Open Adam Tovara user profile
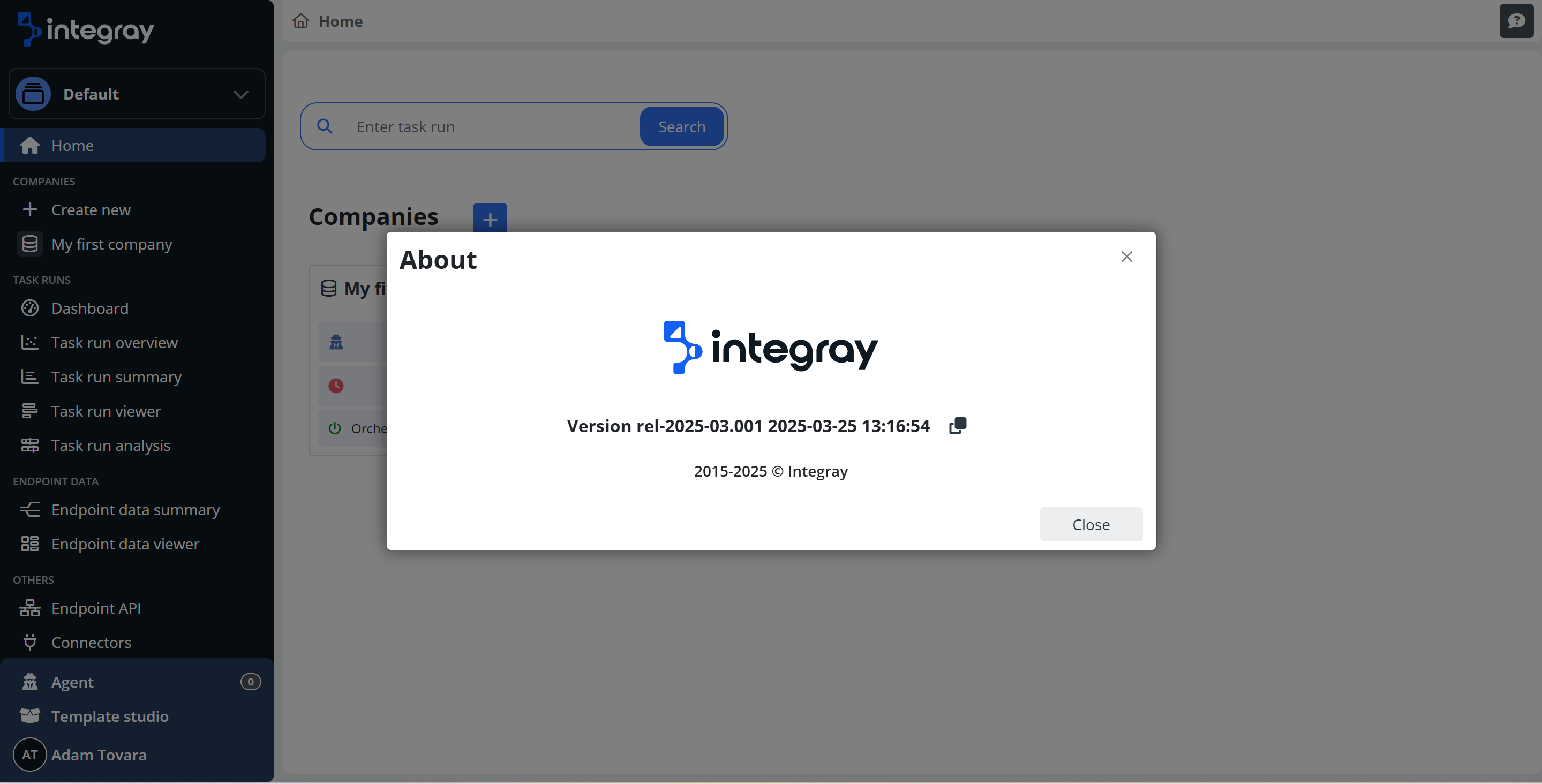The width and height of the screenshot is (1542, 784). coord(99,755)
